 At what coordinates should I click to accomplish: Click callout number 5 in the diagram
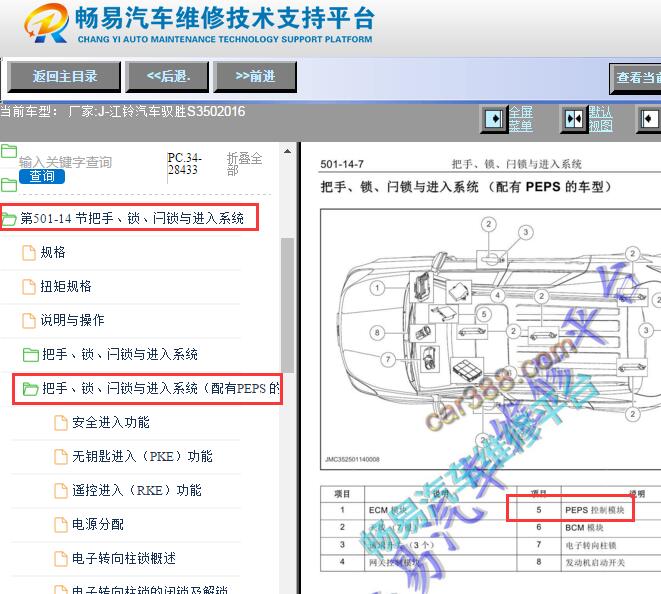(484, 314)
